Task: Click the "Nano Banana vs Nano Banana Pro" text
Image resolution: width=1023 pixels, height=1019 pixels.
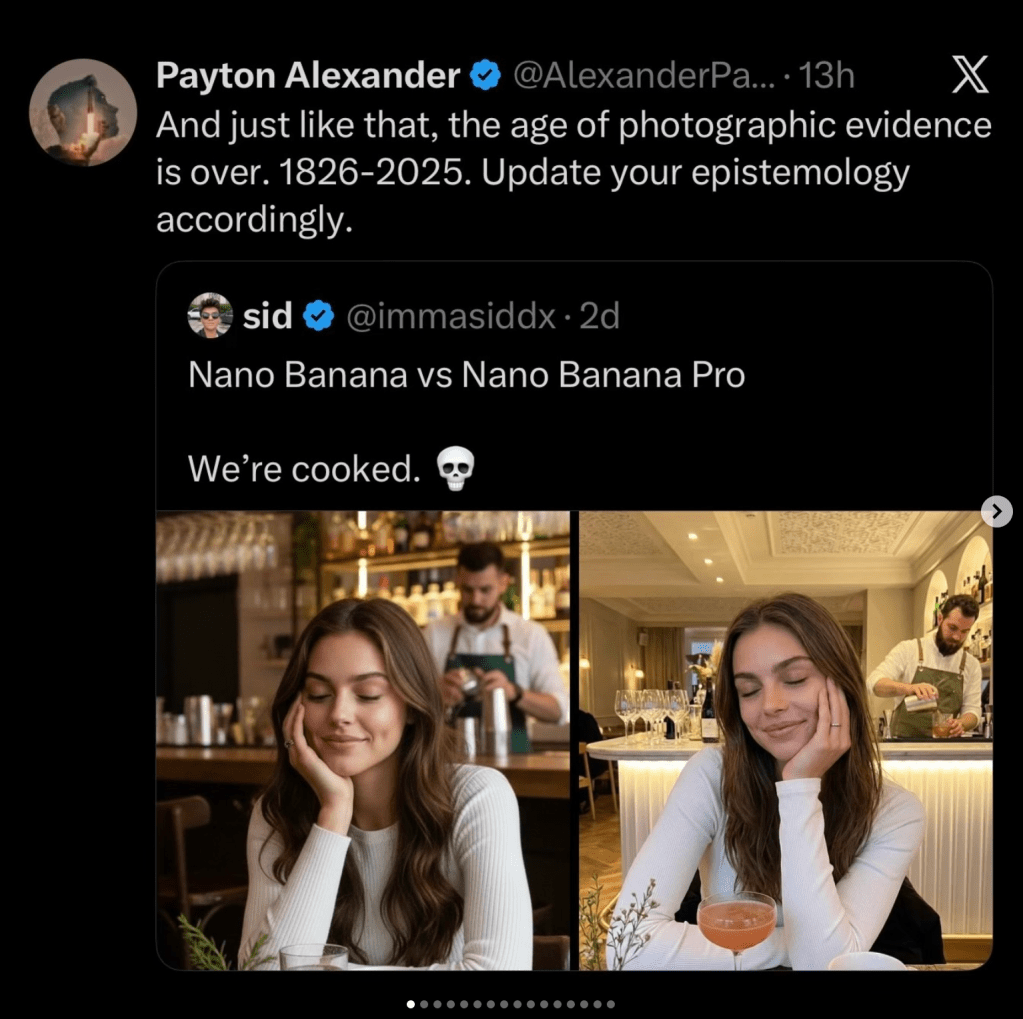Action: point(466,374)
